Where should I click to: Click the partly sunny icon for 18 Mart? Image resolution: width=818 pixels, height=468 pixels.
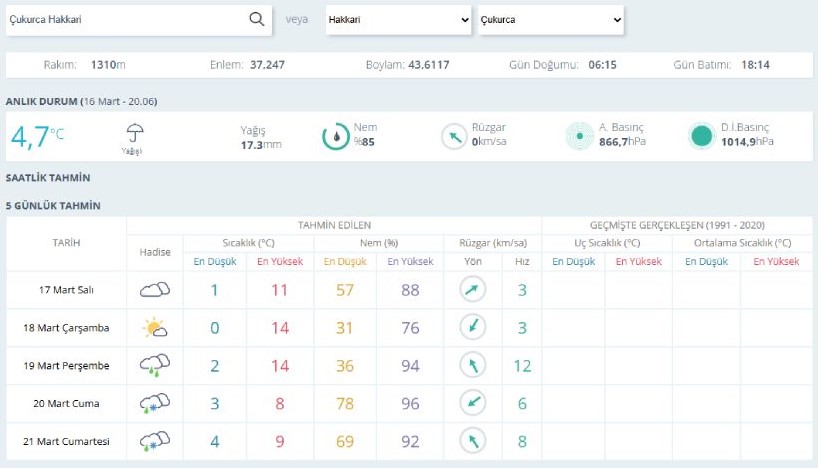tap(155, 327)
